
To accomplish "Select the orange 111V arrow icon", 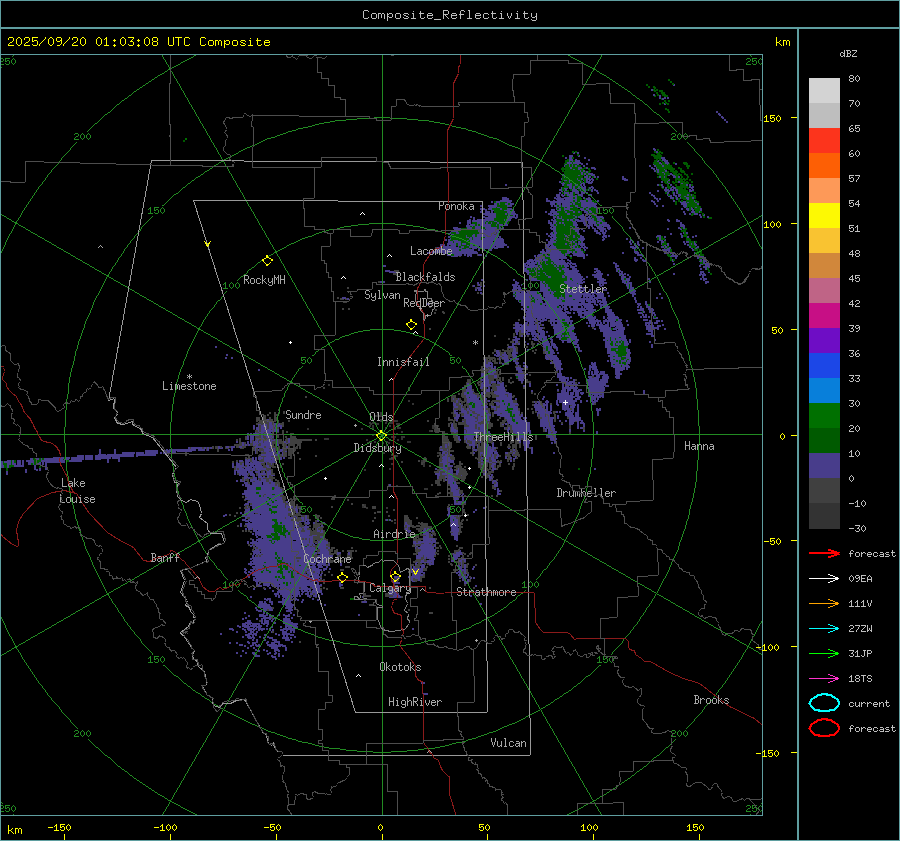I will coord(824,603).
